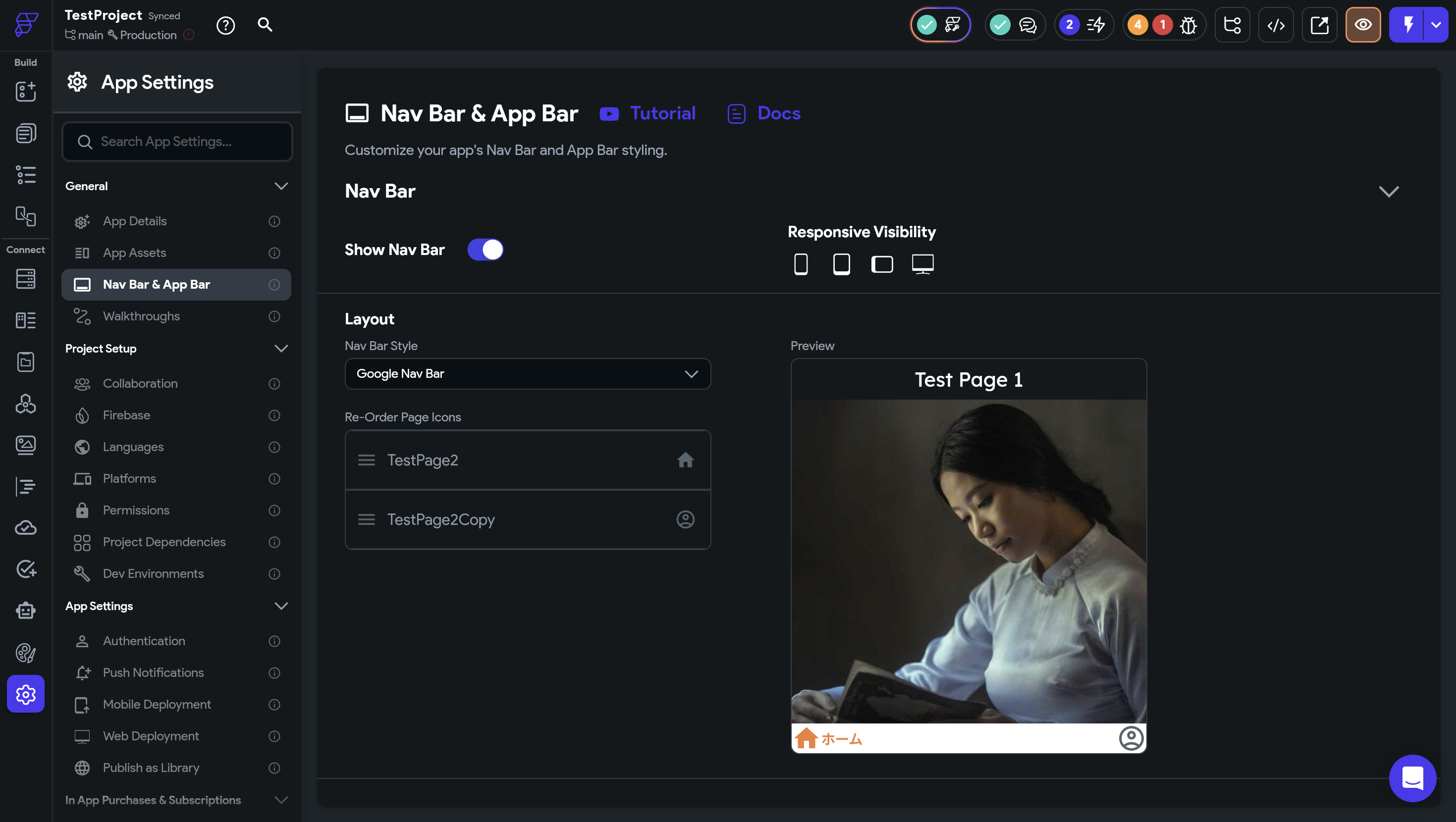Select Push Notifications in the sidebar
This screenshot has width=1456, height=822.
(153, 673)
